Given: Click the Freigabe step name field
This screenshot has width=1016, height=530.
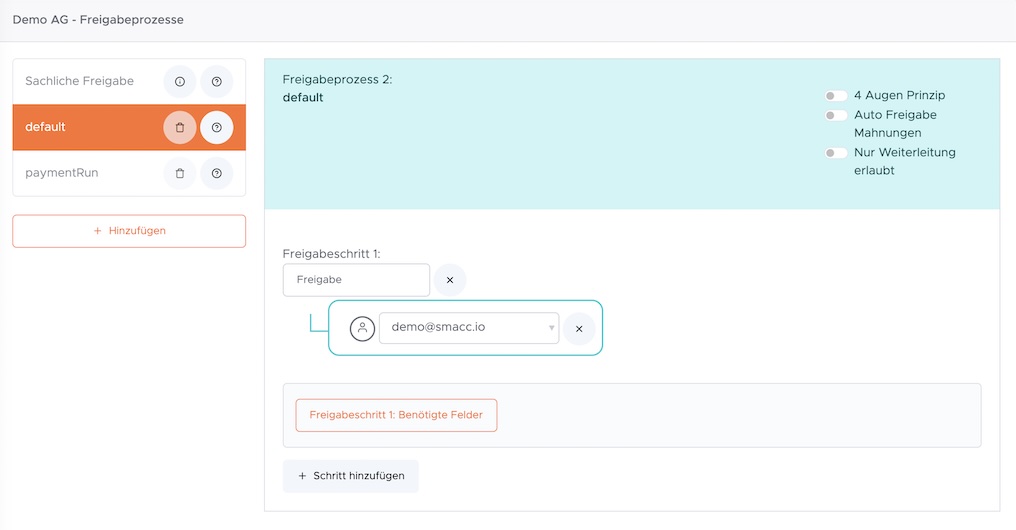Looking at the screenshot, I should point(356,280).
